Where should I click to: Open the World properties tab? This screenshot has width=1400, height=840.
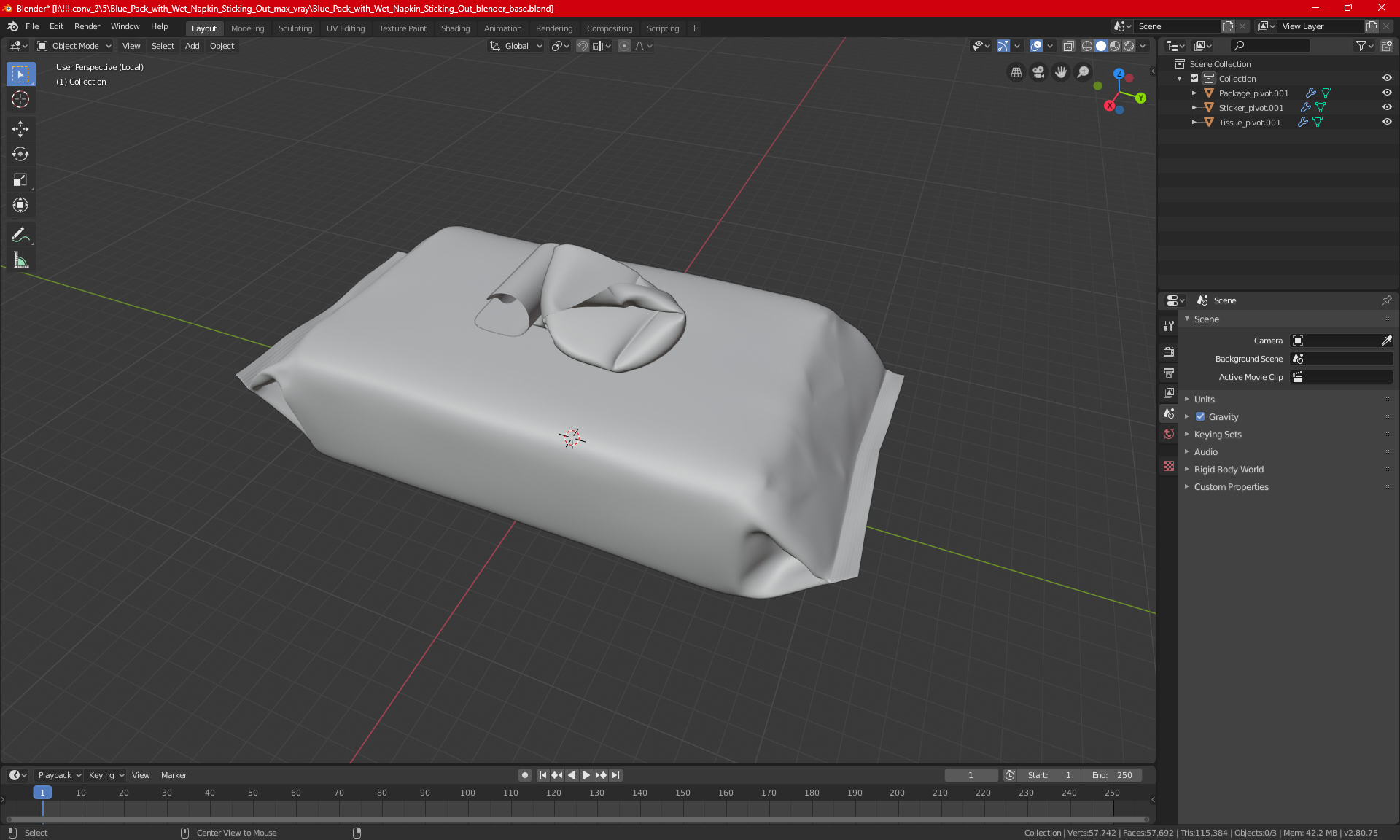pos(1169,434)
